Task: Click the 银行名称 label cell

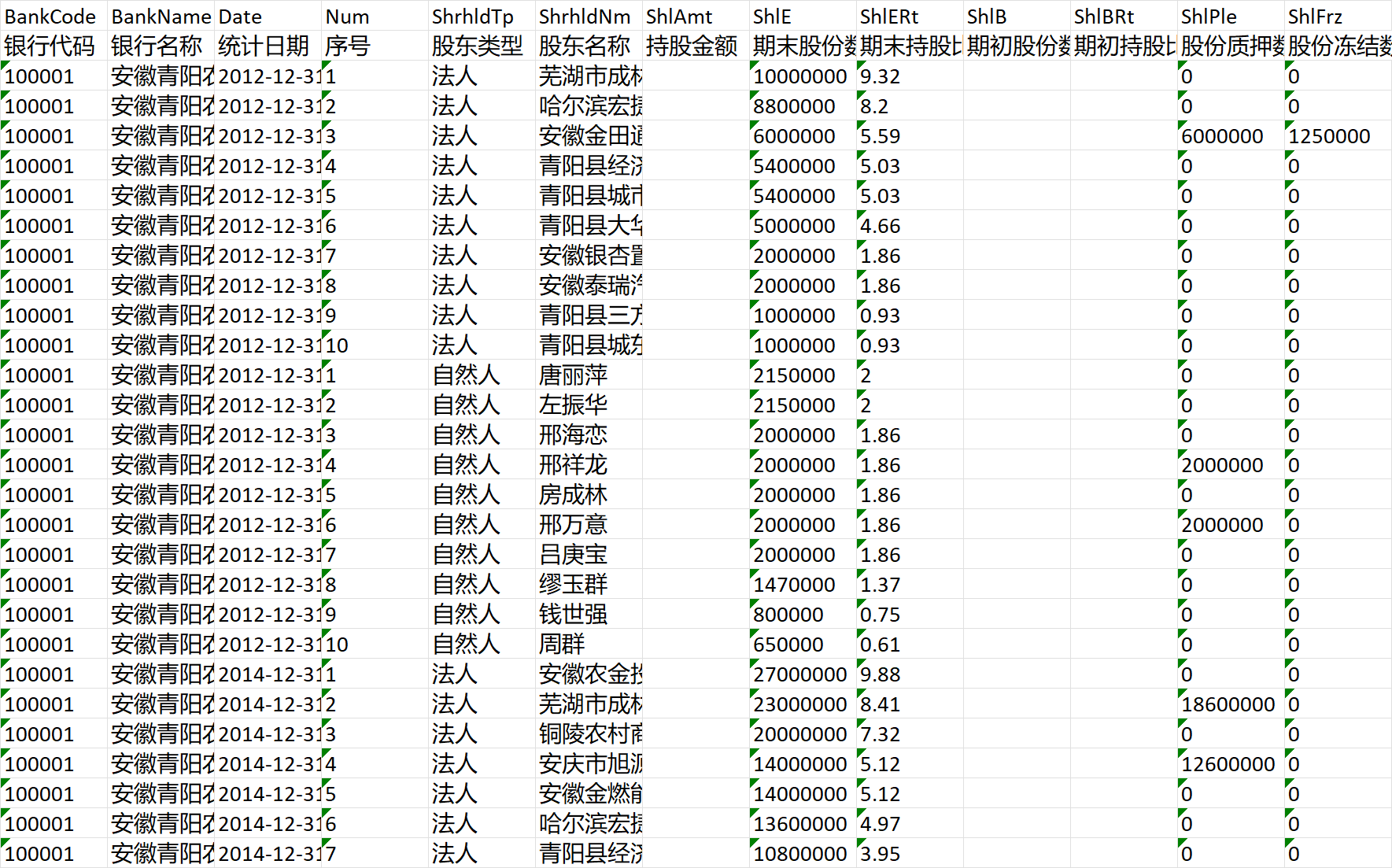Action: pos(161,46)
